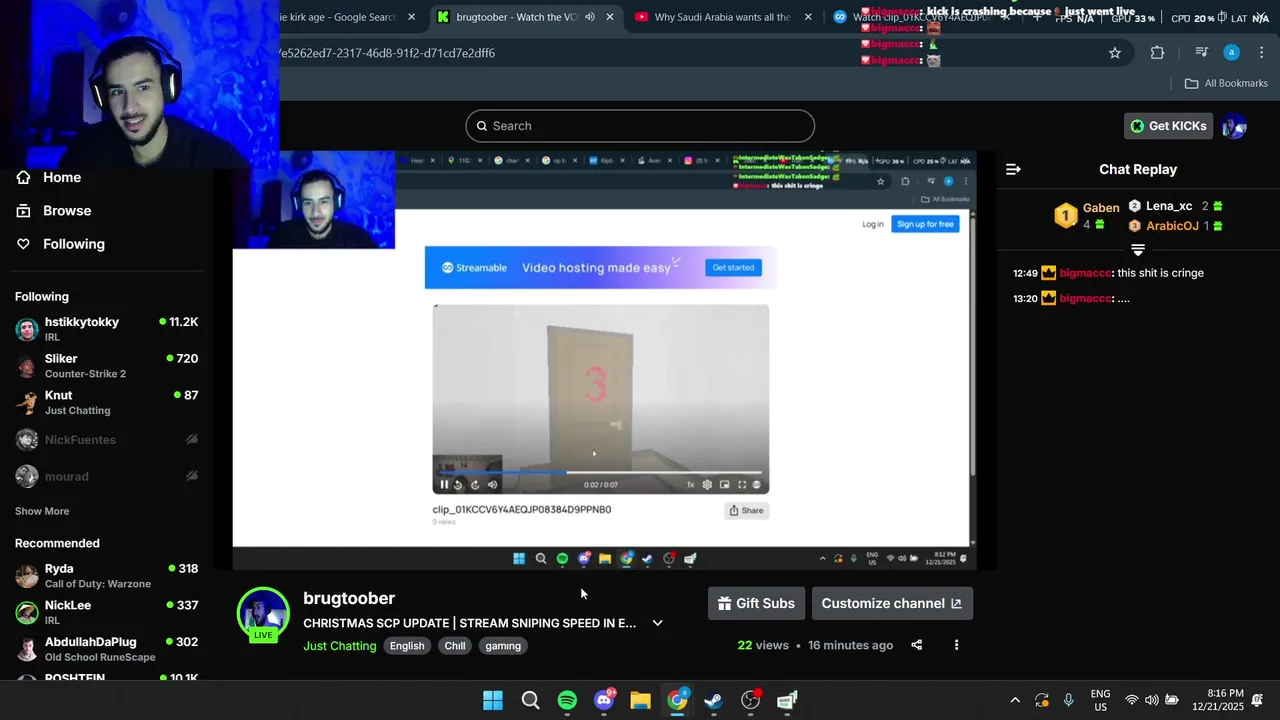Viewport: 1280px width, 720px height.
Task: Close the Why Saudi Arabia tab
Action: point(808,17)
